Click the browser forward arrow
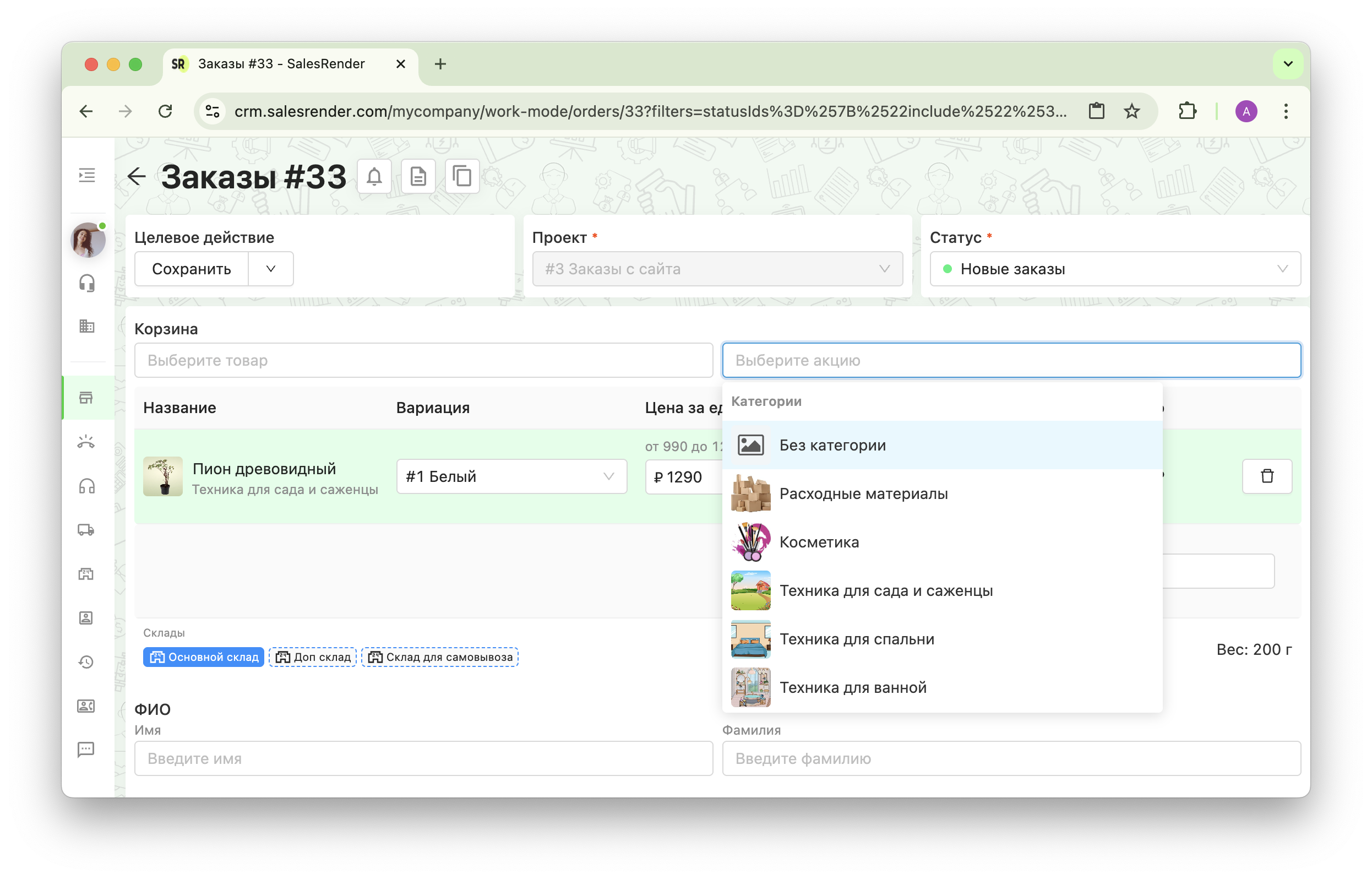 [126, 111]
